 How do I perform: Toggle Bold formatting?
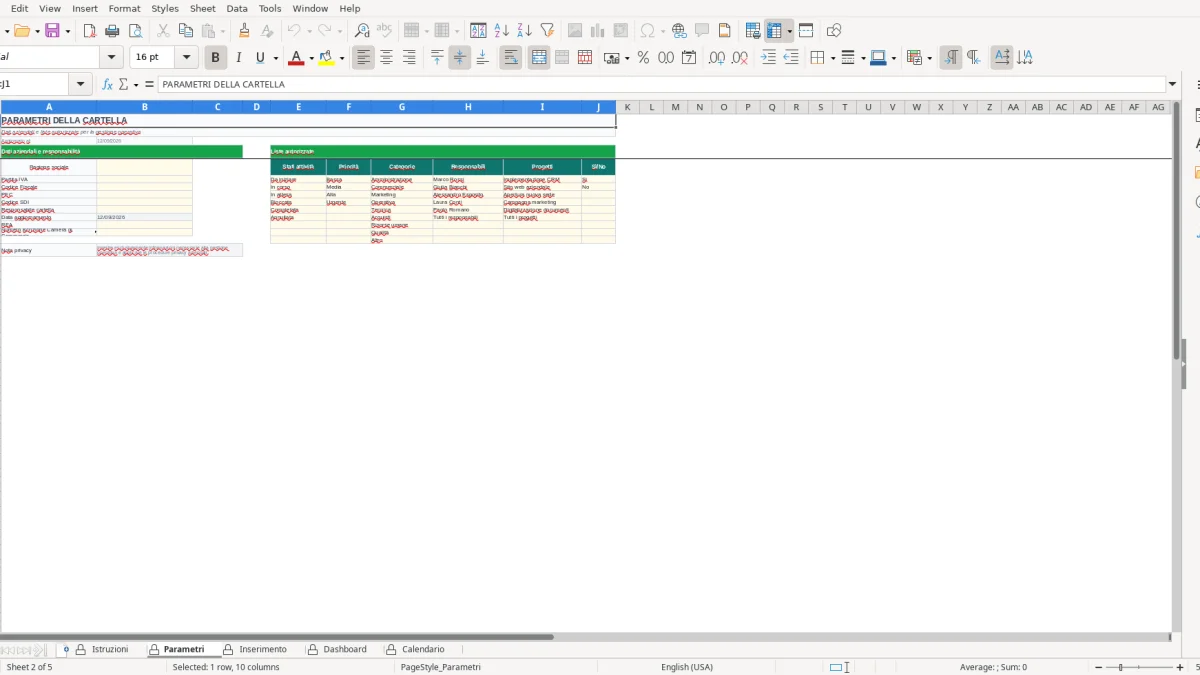[x=215, y=58]
